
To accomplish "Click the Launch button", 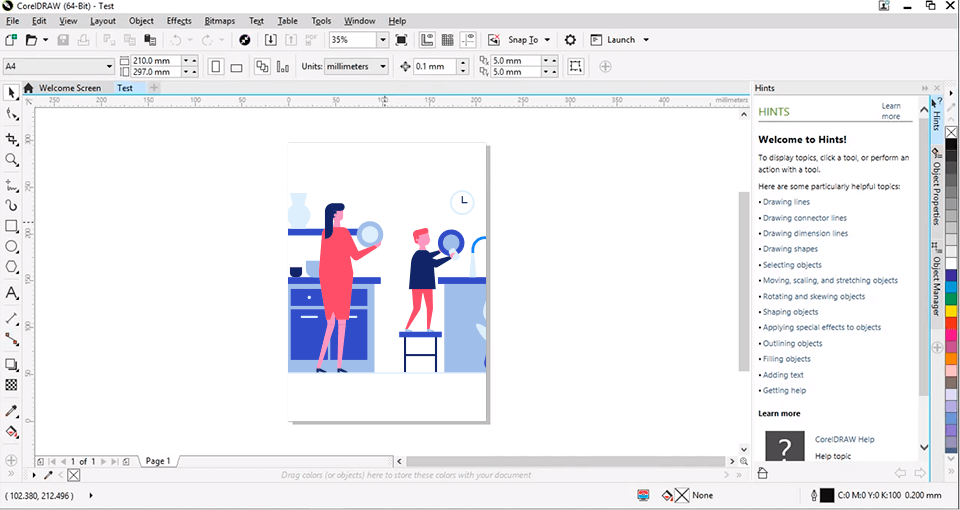I will click(x=620, y=40).
